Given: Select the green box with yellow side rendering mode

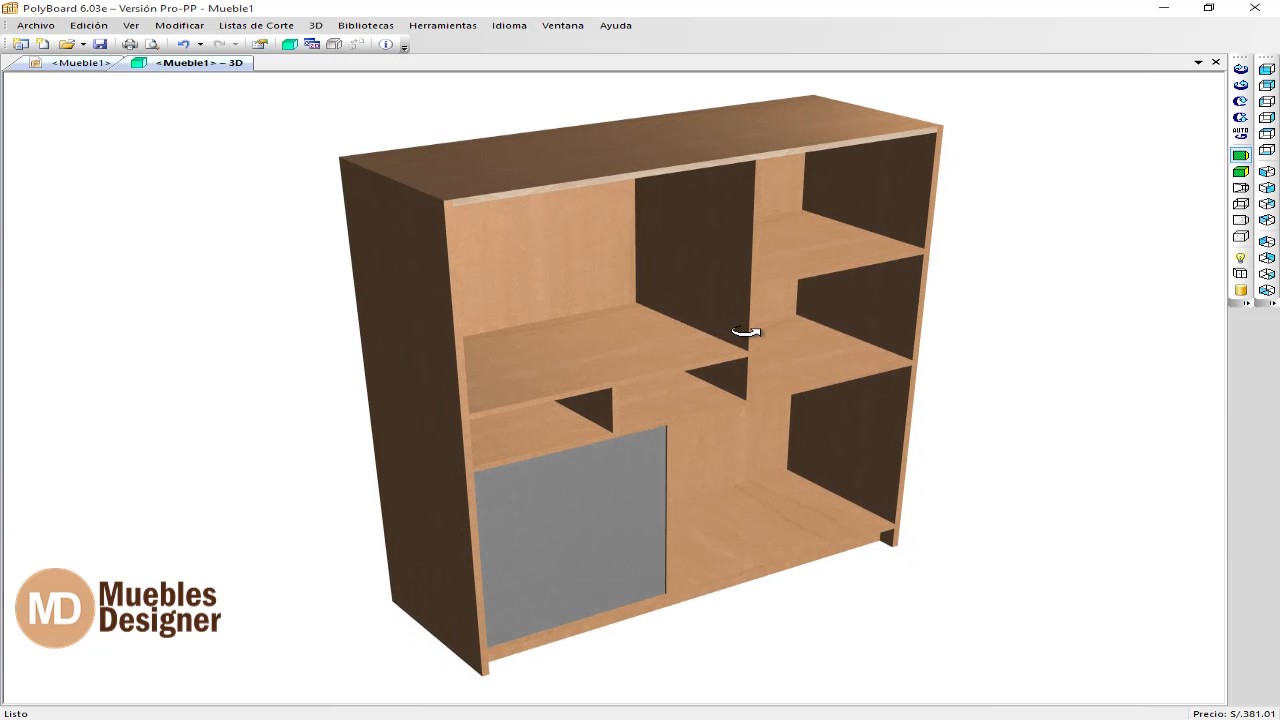Looking at the screenshot, I should [1241, 172].
